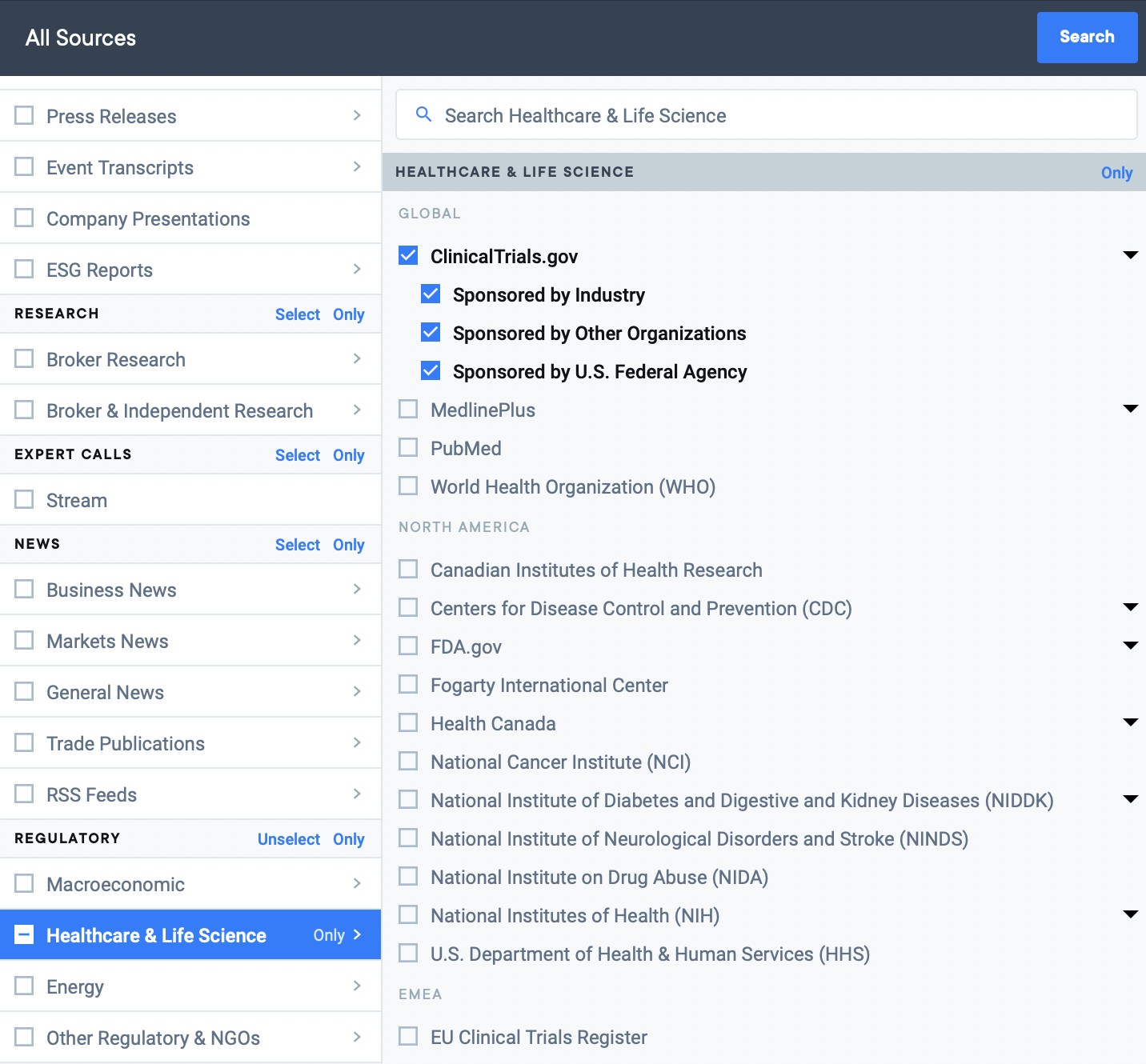Check the MedlinePlus checkbox
Viewport: 1146px width, 1064px height.
point(408,409)
